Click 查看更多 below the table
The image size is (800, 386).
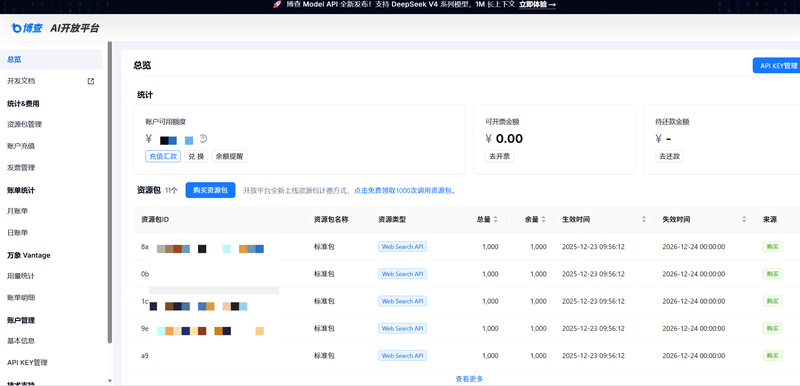(469, 379)
